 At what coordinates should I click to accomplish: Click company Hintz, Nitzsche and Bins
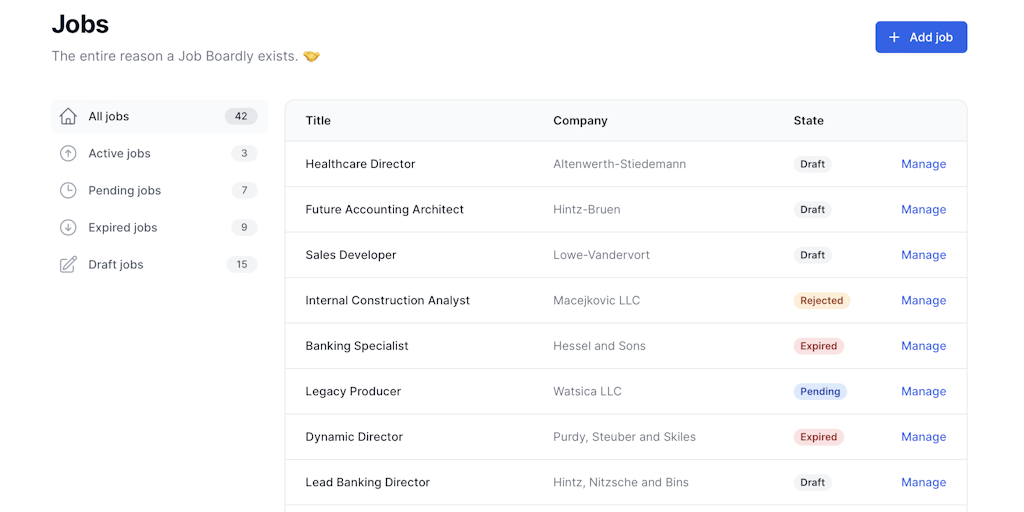pyautogui.click(x=621, y=483)
